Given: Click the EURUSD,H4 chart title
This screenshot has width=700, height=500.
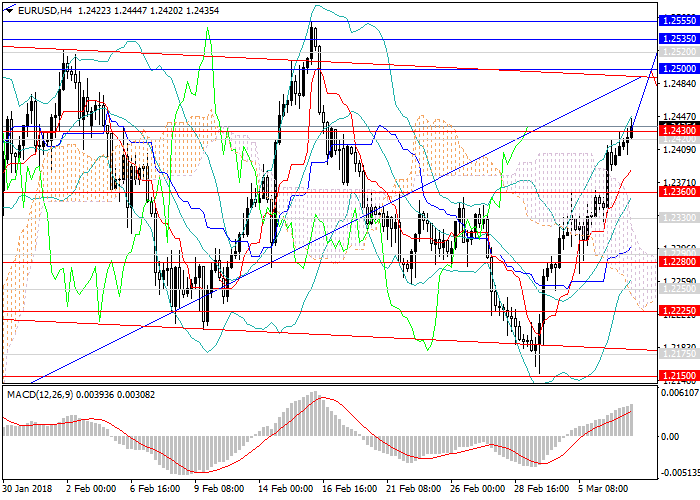Looking at the screenshot, I should (43, 9).
